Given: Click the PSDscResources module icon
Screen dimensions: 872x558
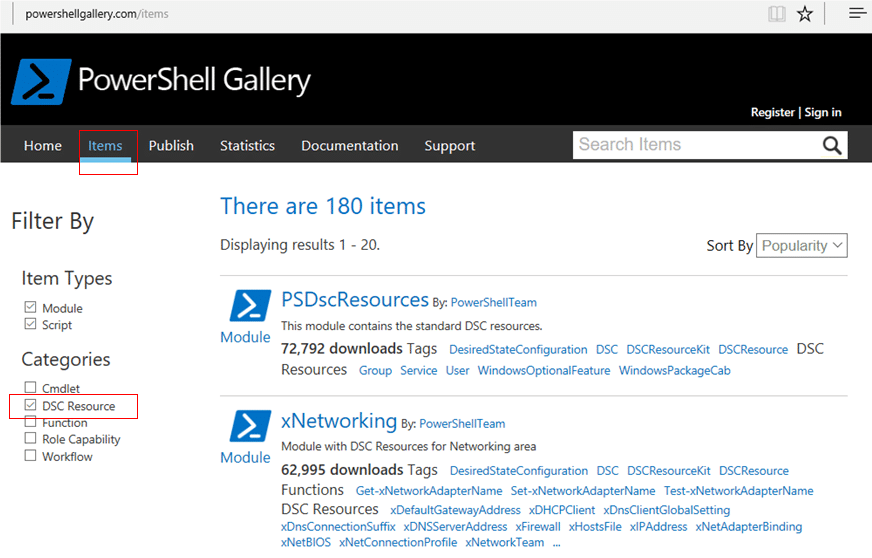Looking at the screenshot, I should (250, 305).
